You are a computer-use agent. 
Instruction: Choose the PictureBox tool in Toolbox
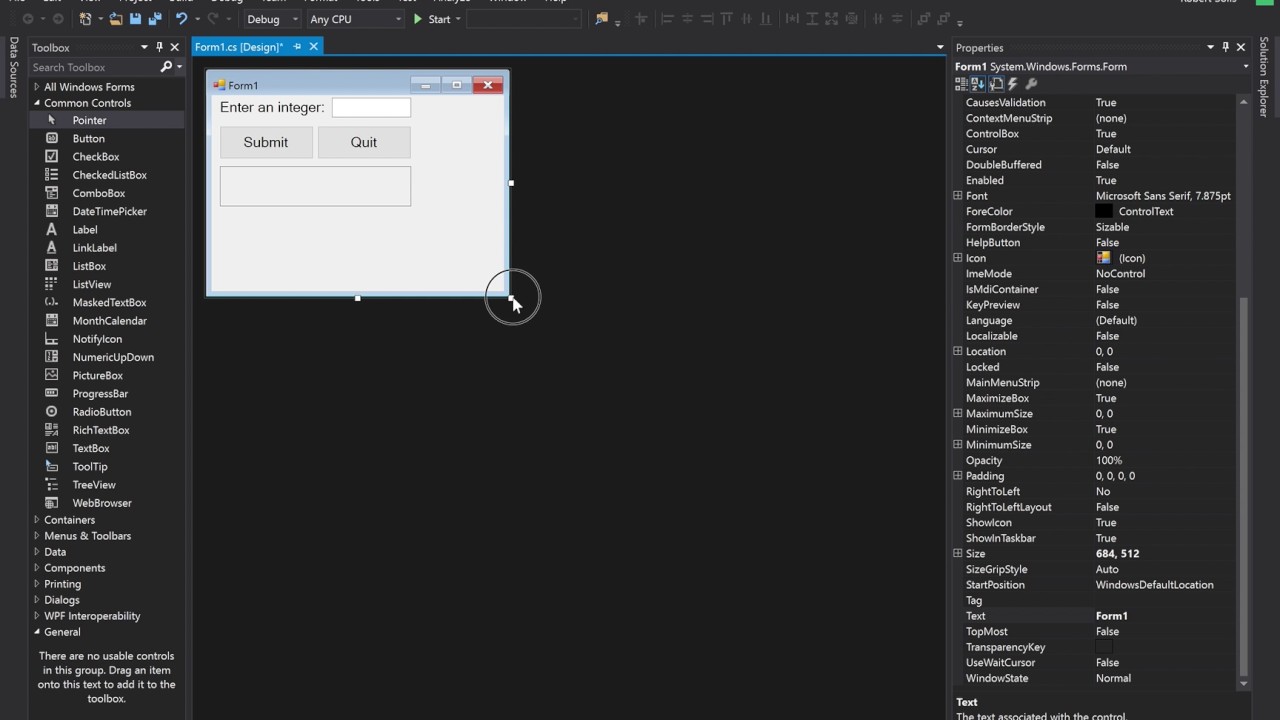click(x=98, y=376)
